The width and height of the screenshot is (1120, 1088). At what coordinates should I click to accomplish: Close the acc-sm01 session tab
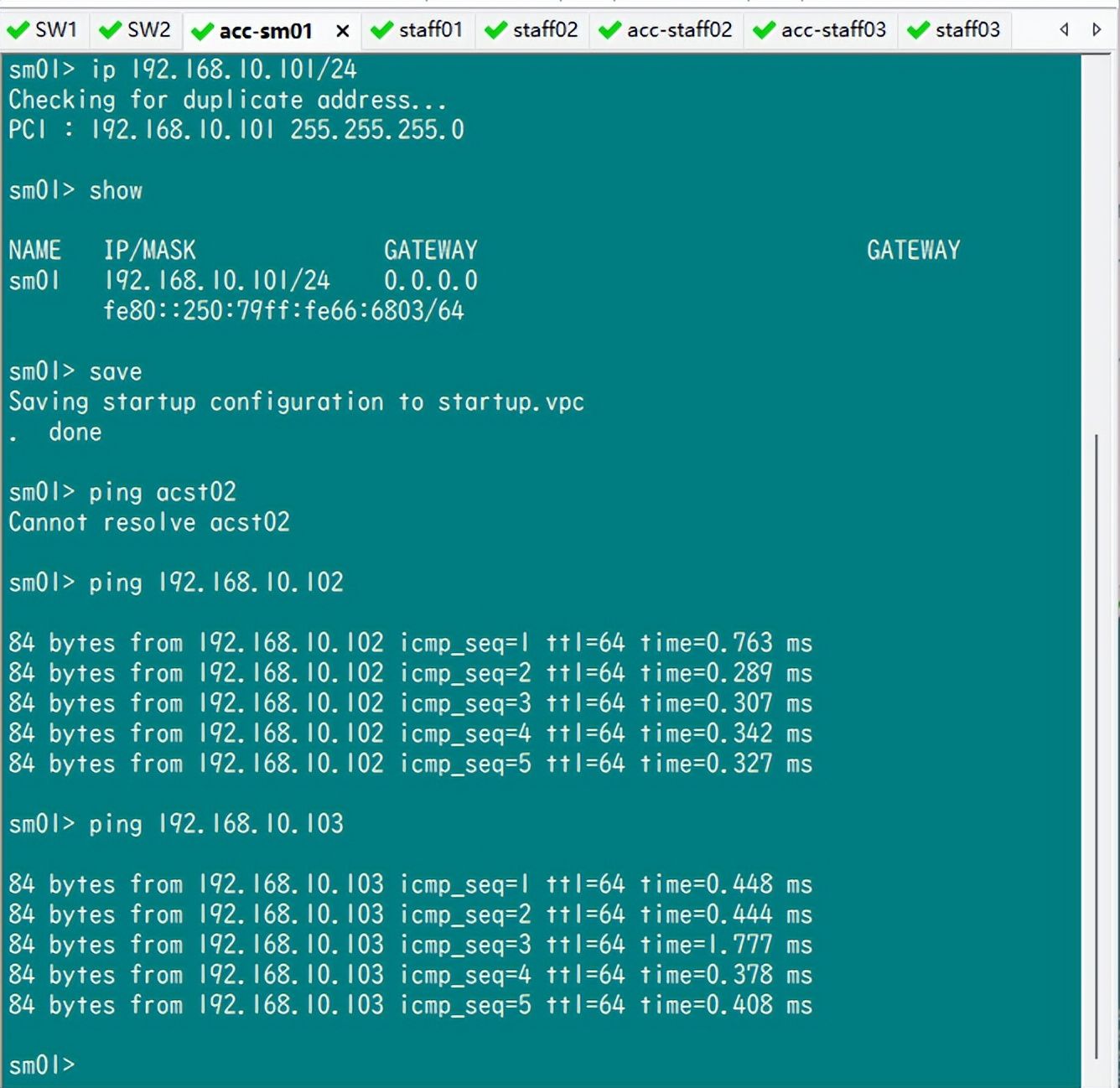coord(342,32)
